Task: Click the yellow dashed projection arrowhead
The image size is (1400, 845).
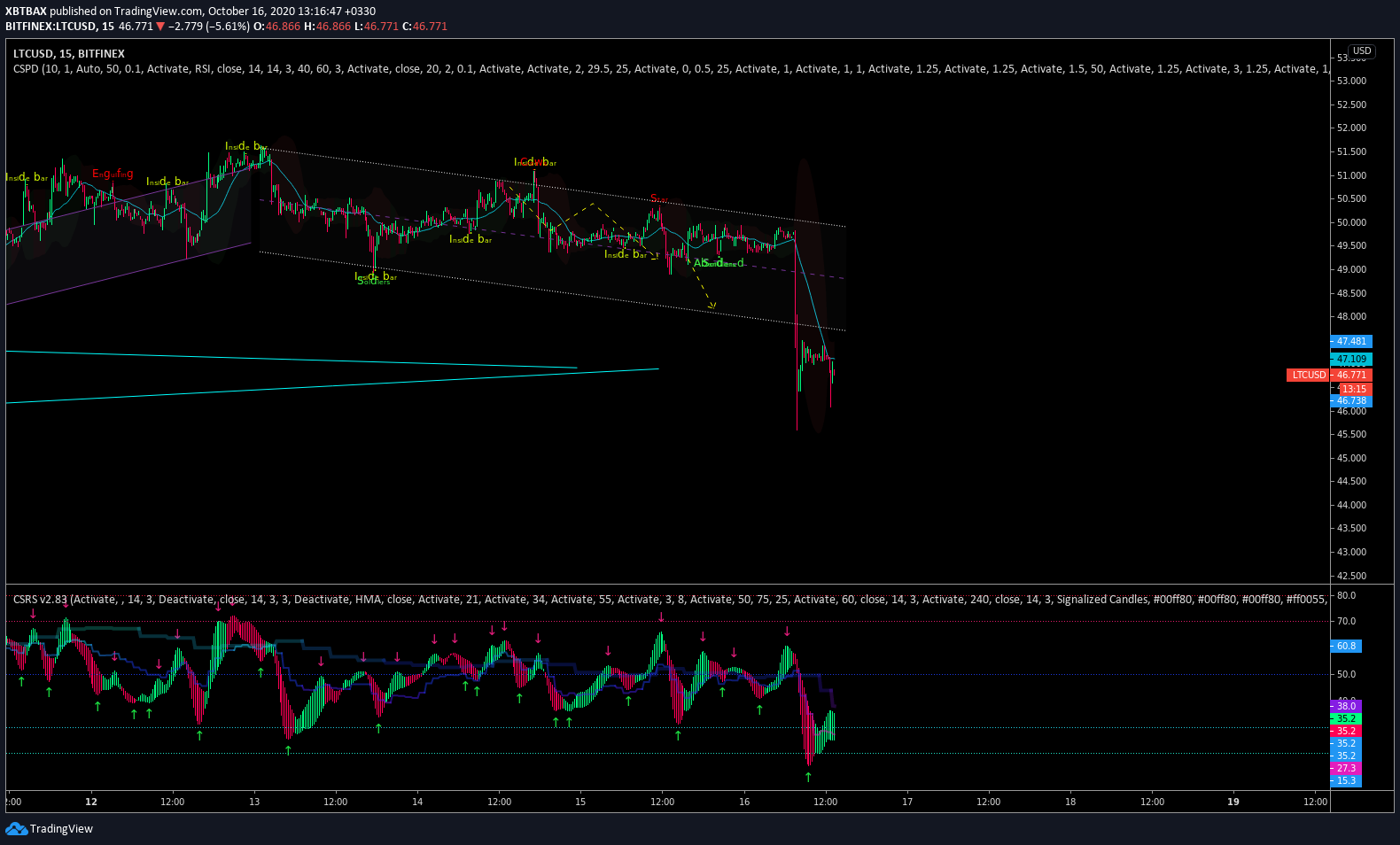Action: (x=712, y=306)
